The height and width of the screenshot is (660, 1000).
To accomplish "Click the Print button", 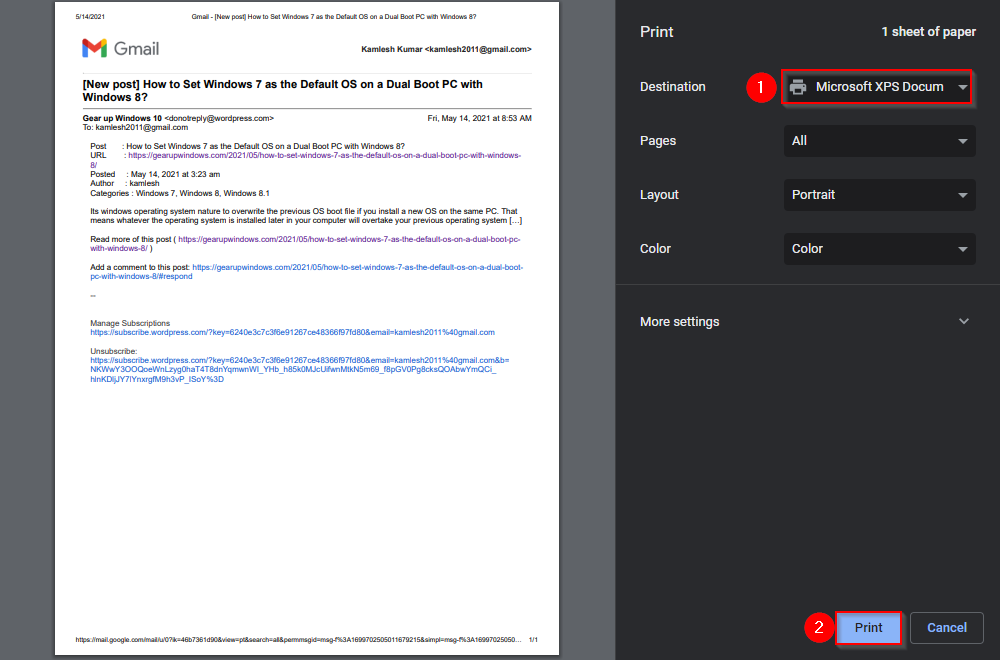I will click(x=868, y=627).
